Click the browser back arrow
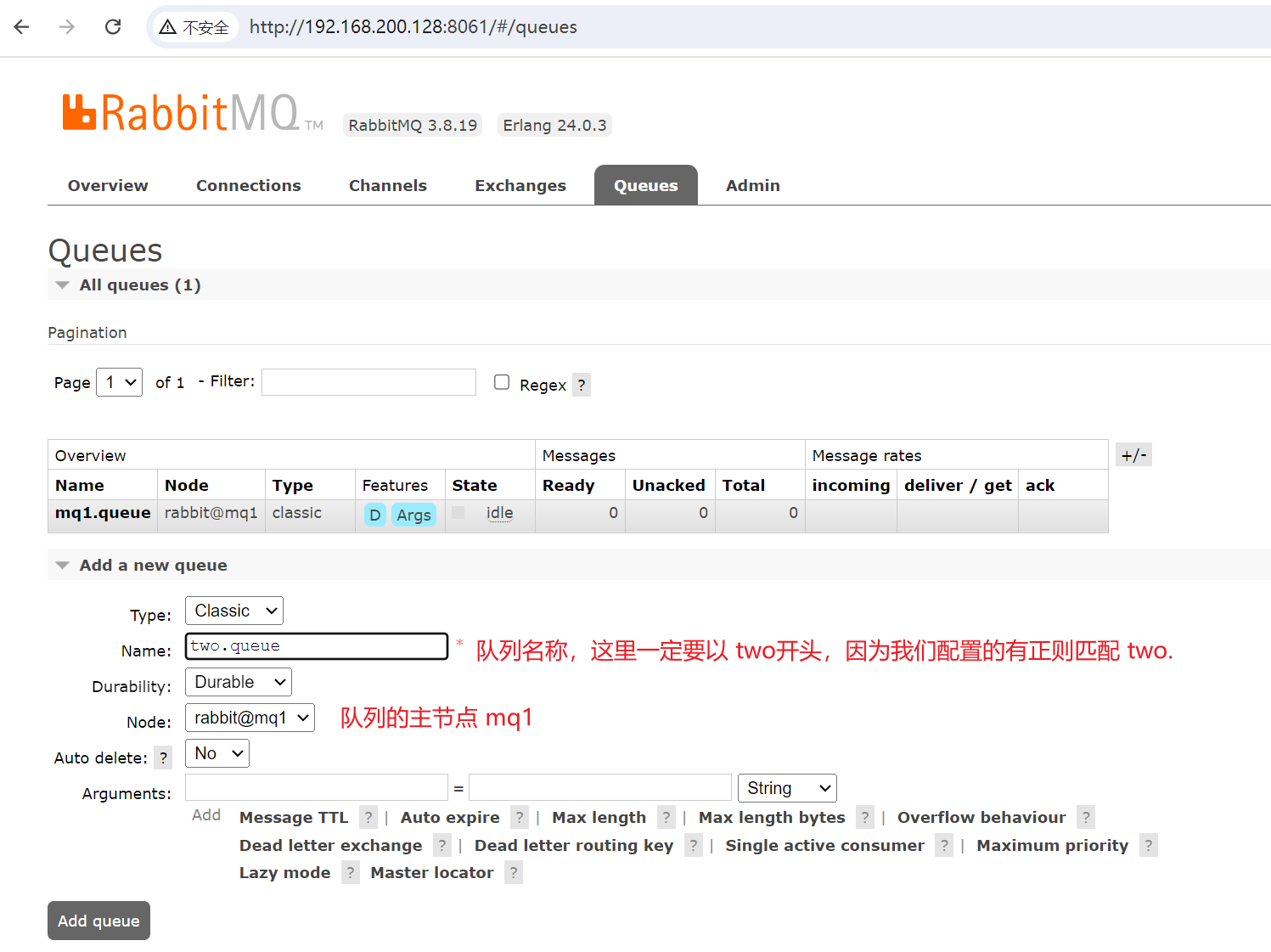The image size is (1271, 952). pos(21,26)
